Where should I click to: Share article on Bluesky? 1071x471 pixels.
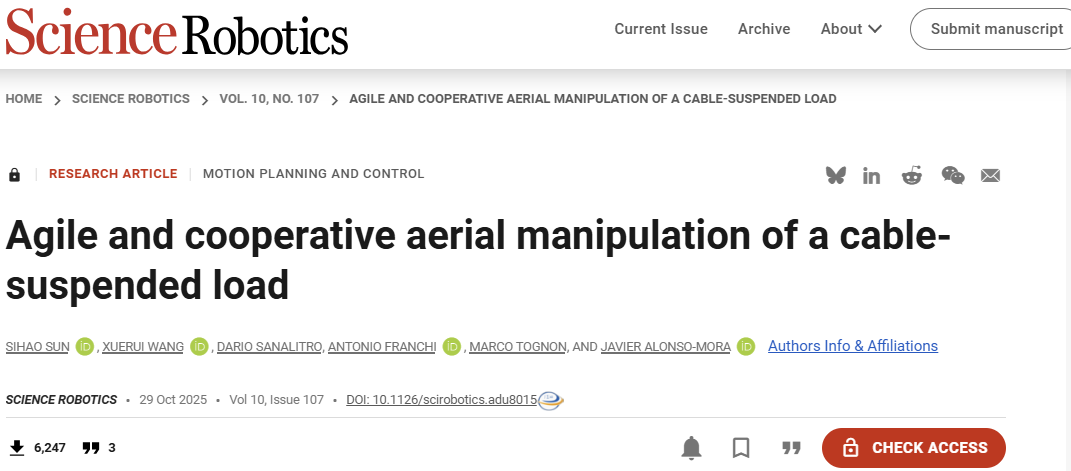(836, 175)
